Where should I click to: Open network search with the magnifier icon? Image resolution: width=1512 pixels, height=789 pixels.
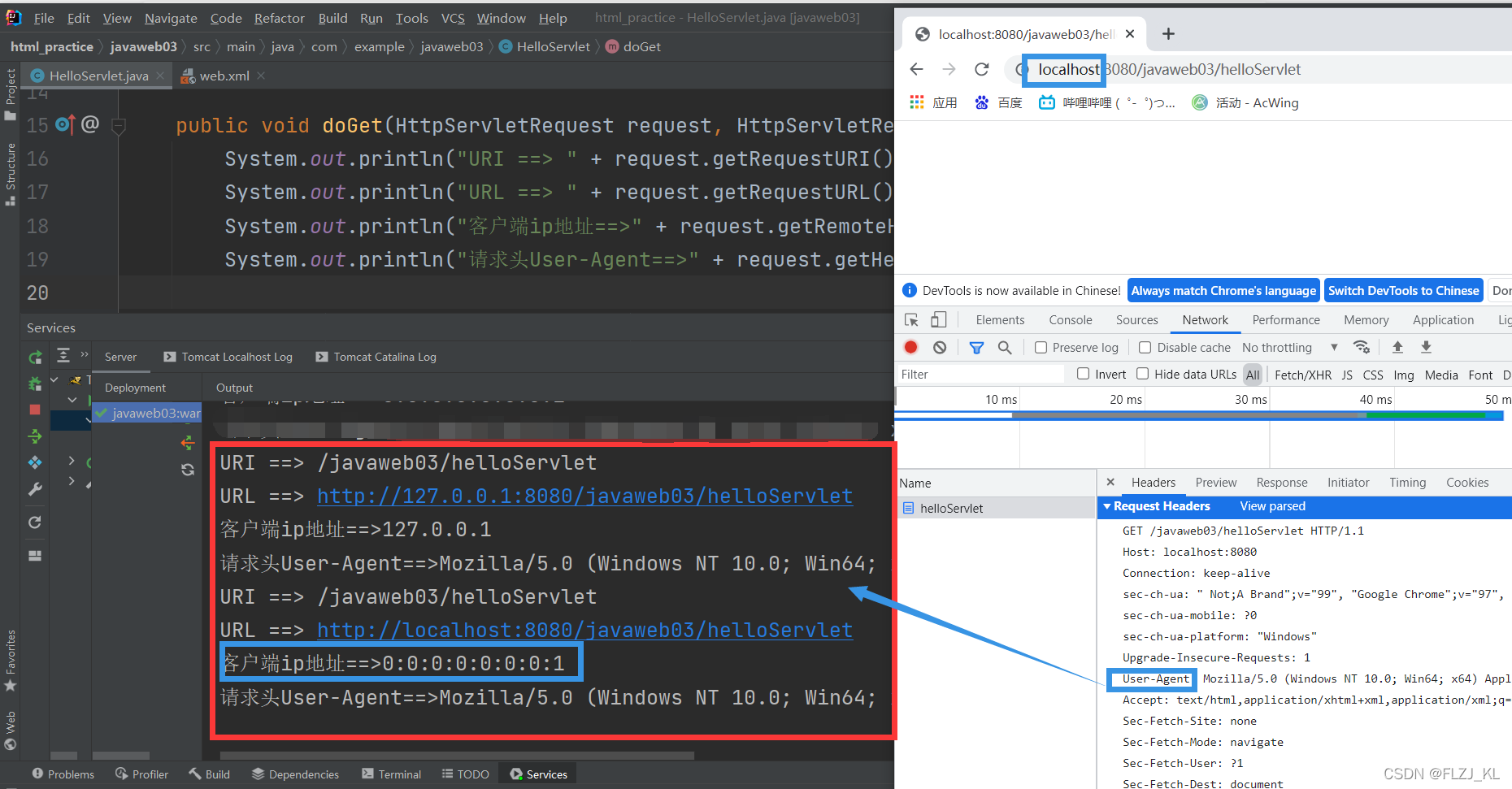tap(1005, 348)
